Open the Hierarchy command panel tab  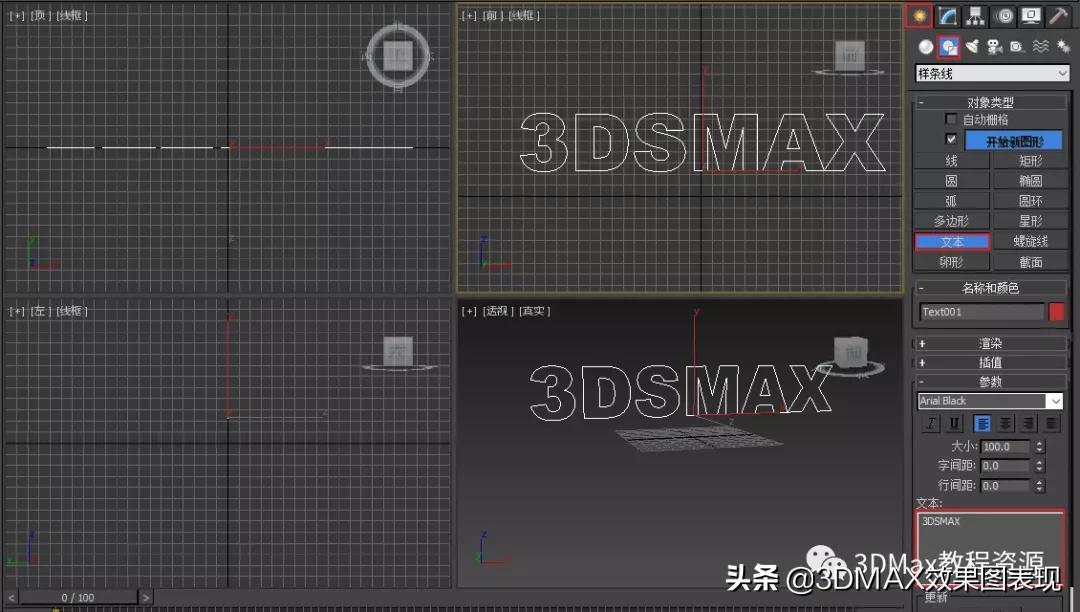coord(975,16)
